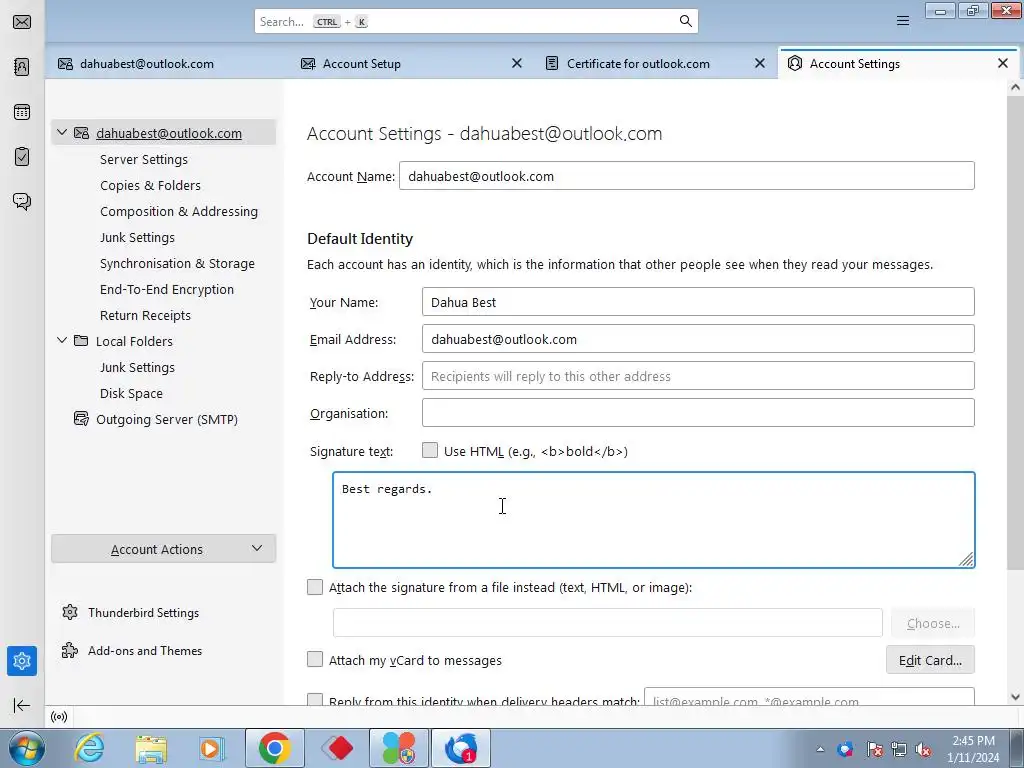Click the taskbar clock showing 2:45 PM
1024x768 pixels.
(973, 748)
